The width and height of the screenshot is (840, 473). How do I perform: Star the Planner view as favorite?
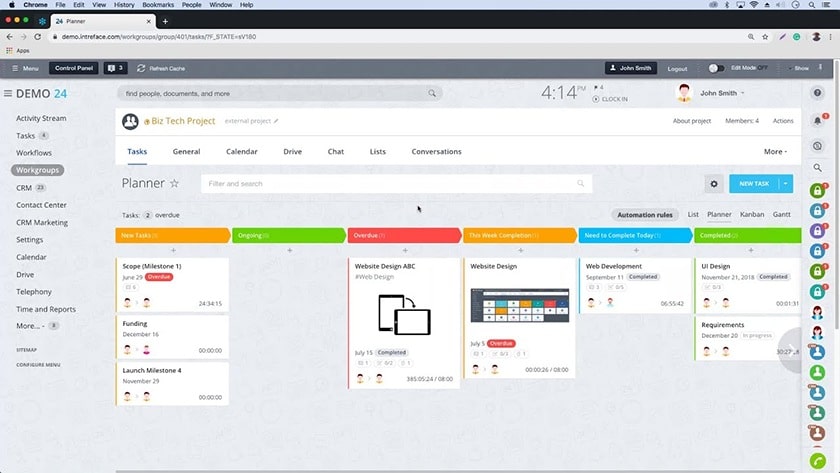coord(174,183)
